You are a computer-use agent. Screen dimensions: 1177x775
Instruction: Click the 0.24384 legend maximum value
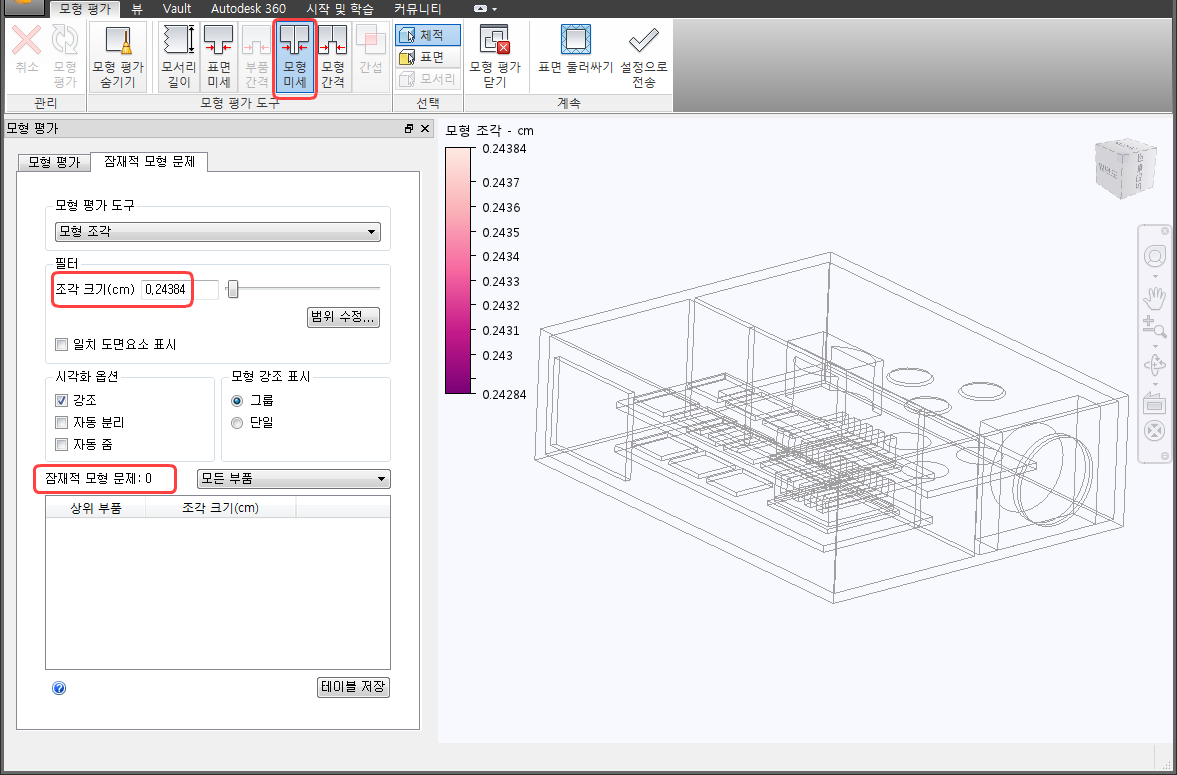[x=504, y=149]
